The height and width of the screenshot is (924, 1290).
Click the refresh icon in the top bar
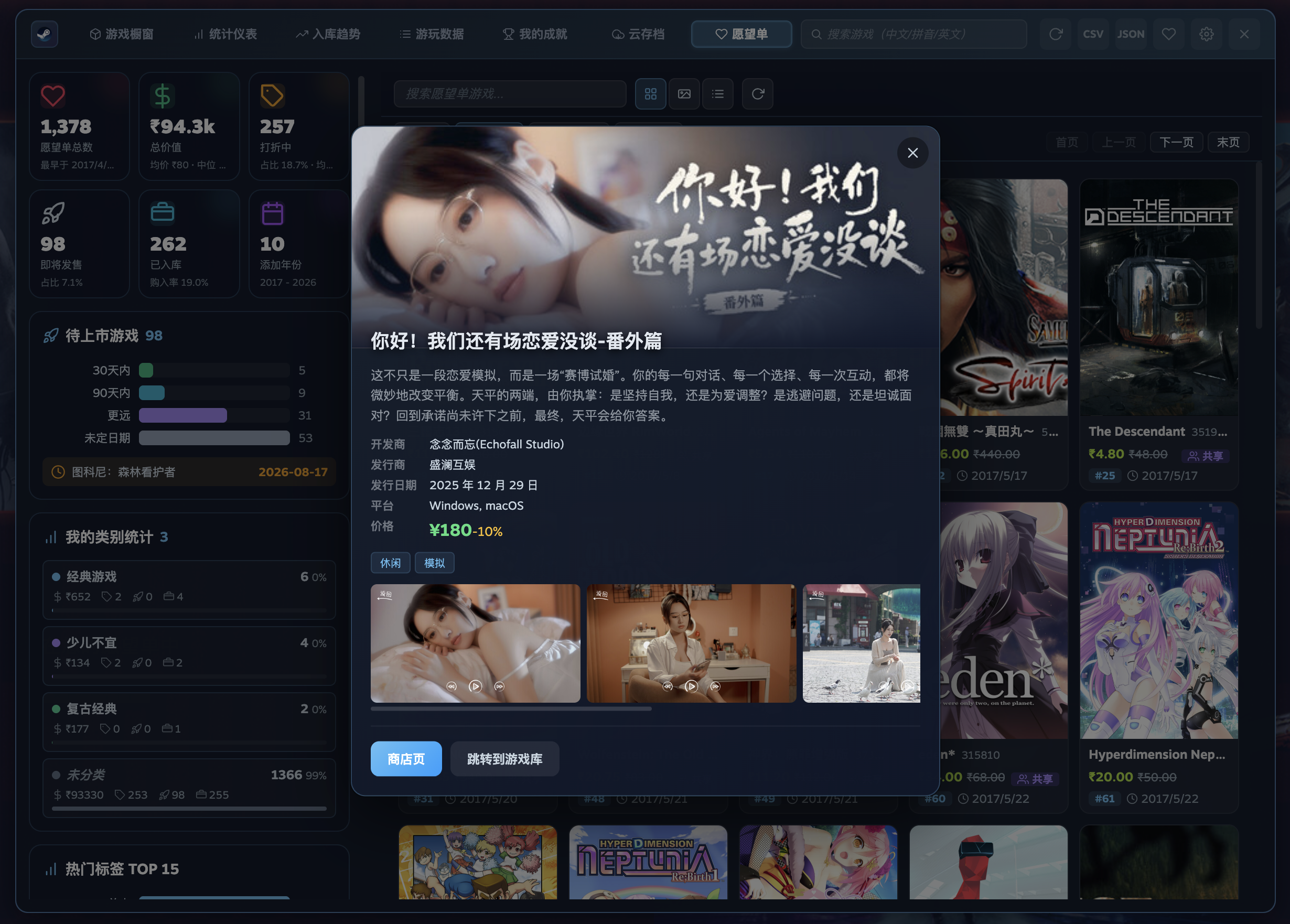1056,34
